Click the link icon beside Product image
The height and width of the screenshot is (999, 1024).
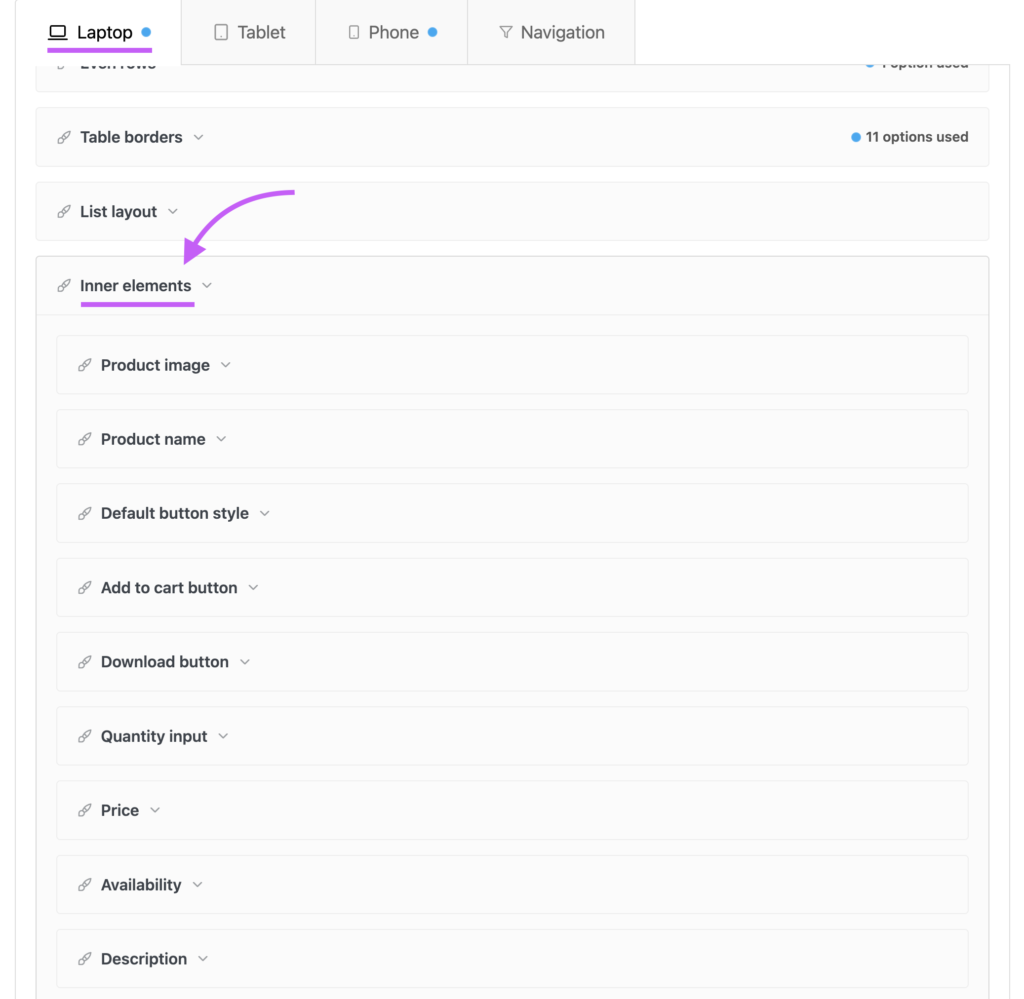pyautogui.click(x=84, y=365)
